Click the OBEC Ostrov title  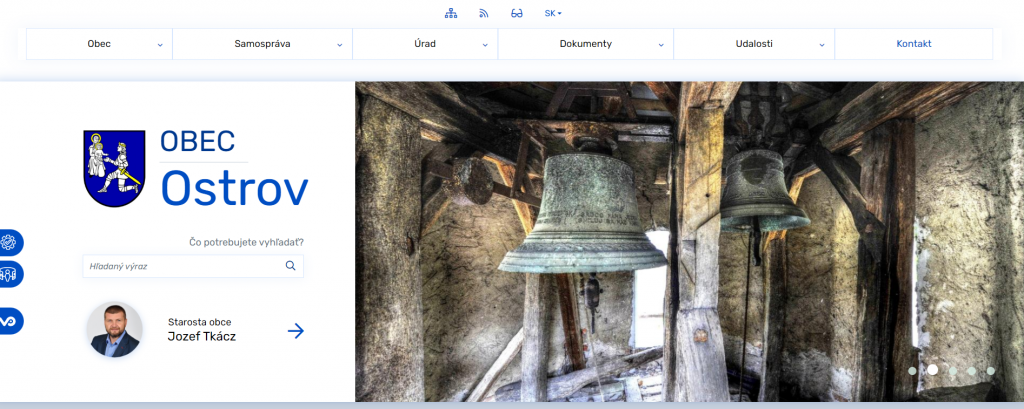(x=234, y=168)
